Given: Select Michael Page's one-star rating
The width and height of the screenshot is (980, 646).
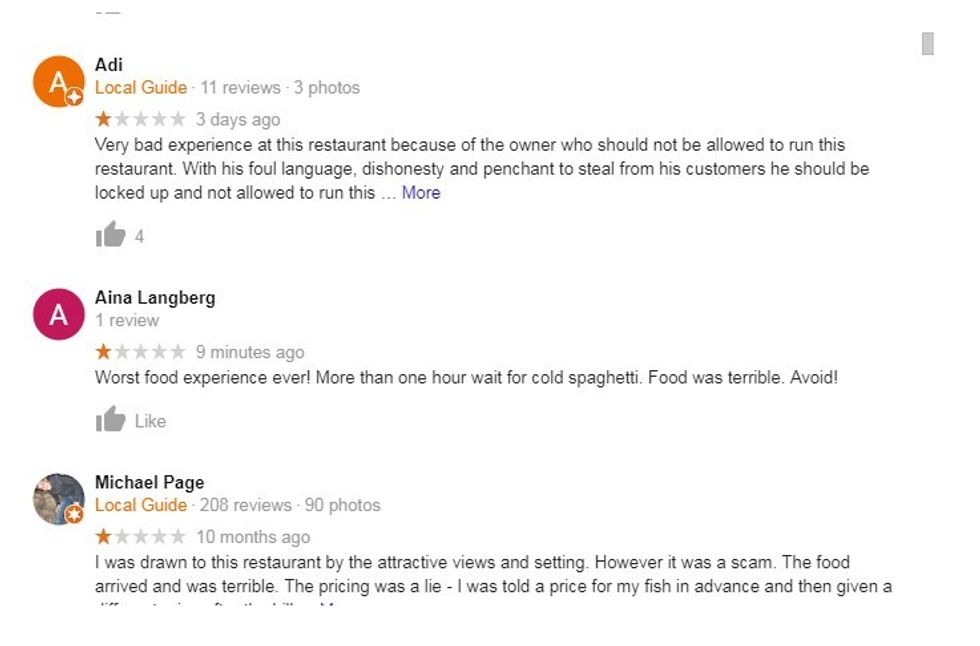Looking at the screenshot, I should coord(140,537).
